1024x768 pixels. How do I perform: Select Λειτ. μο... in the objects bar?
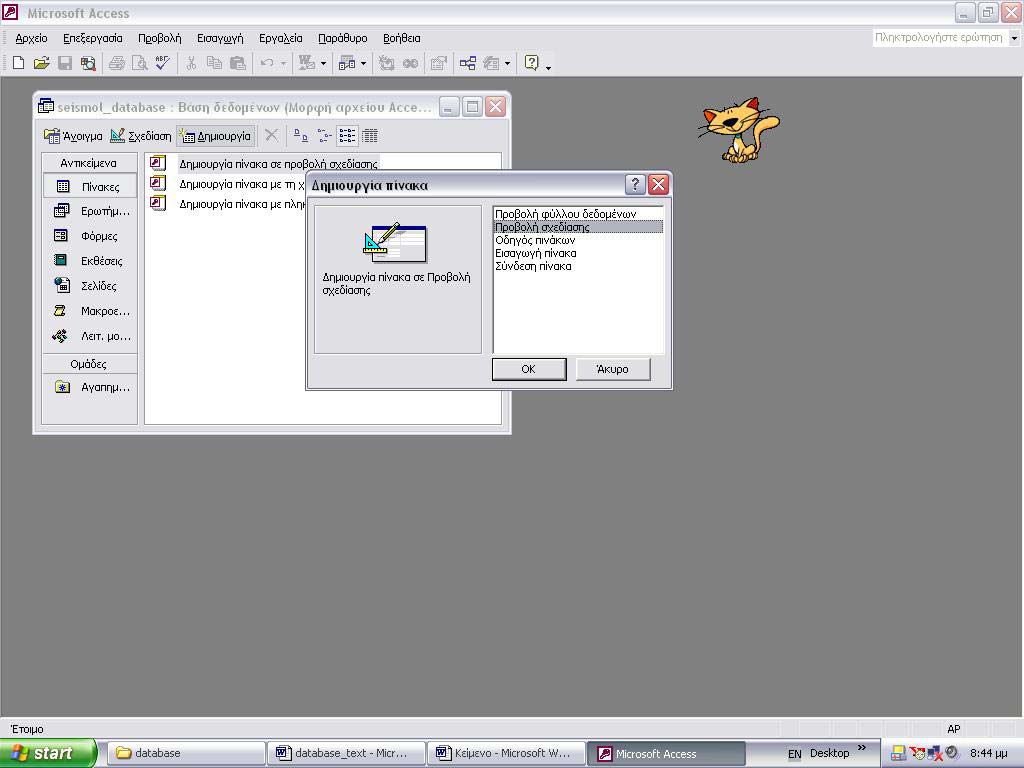(x=90, y=336)
